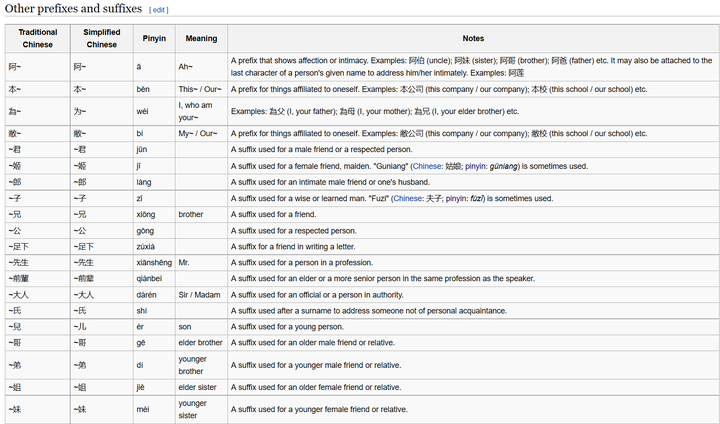
Task: Select the 'younger sister' meaning cell
Action: coord(201,409)
